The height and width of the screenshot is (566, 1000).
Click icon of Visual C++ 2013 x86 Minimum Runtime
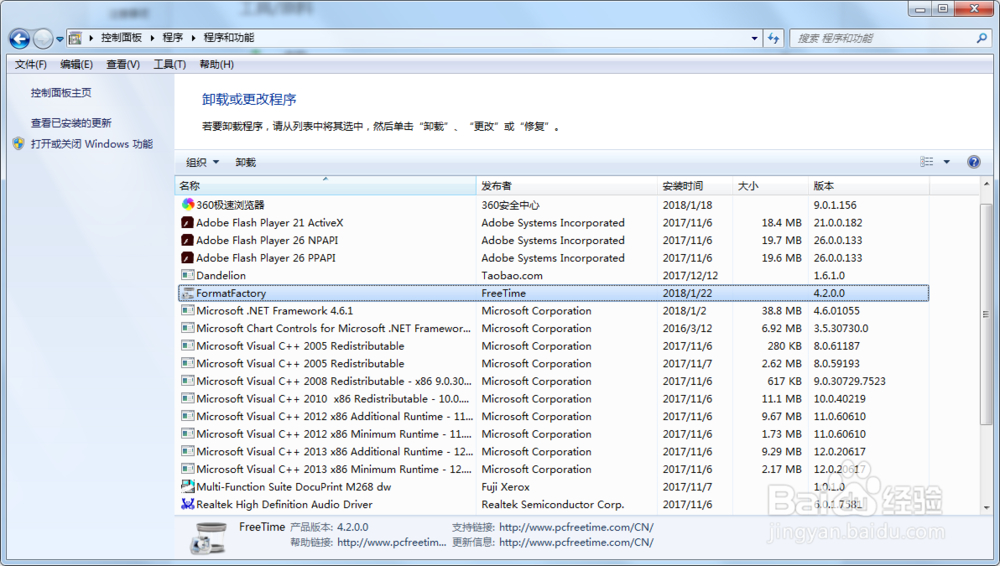(188, 468)
